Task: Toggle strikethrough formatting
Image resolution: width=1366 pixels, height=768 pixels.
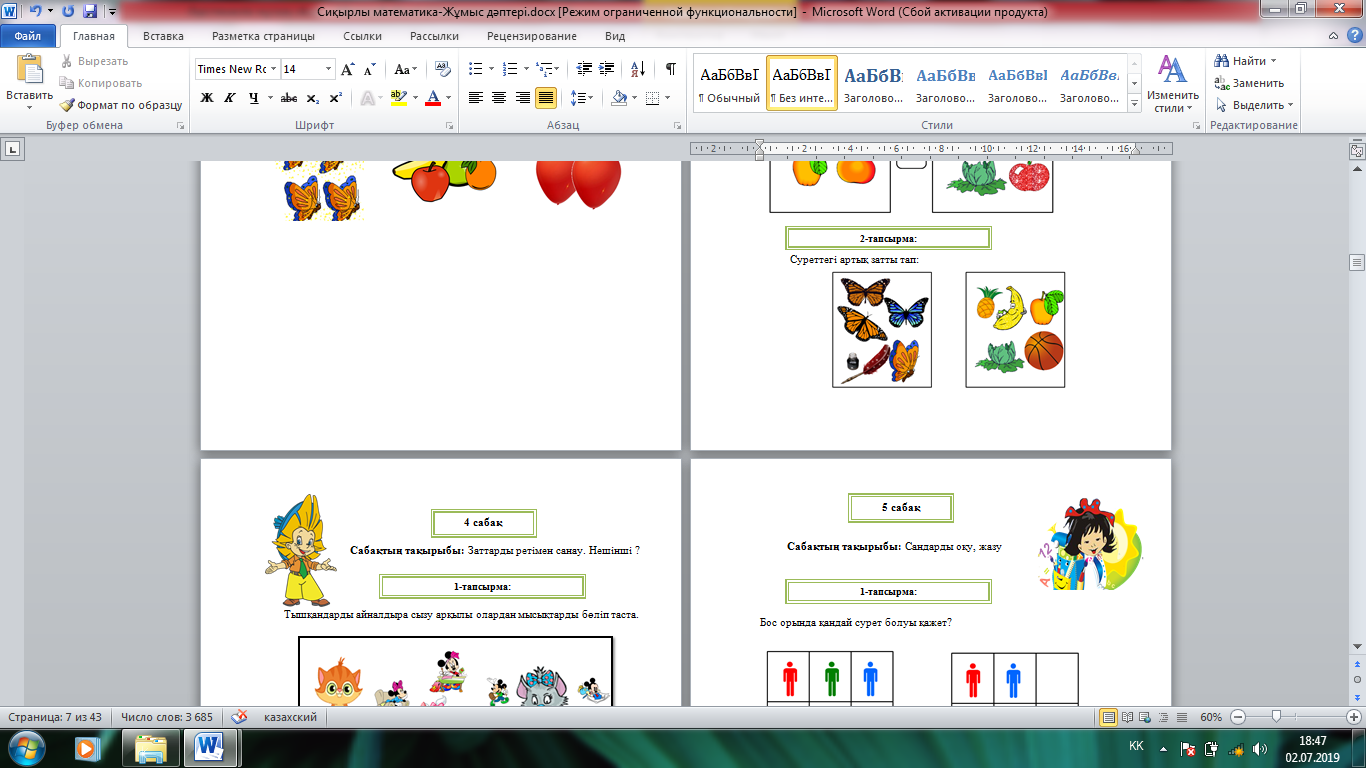Action: [289, 98]
